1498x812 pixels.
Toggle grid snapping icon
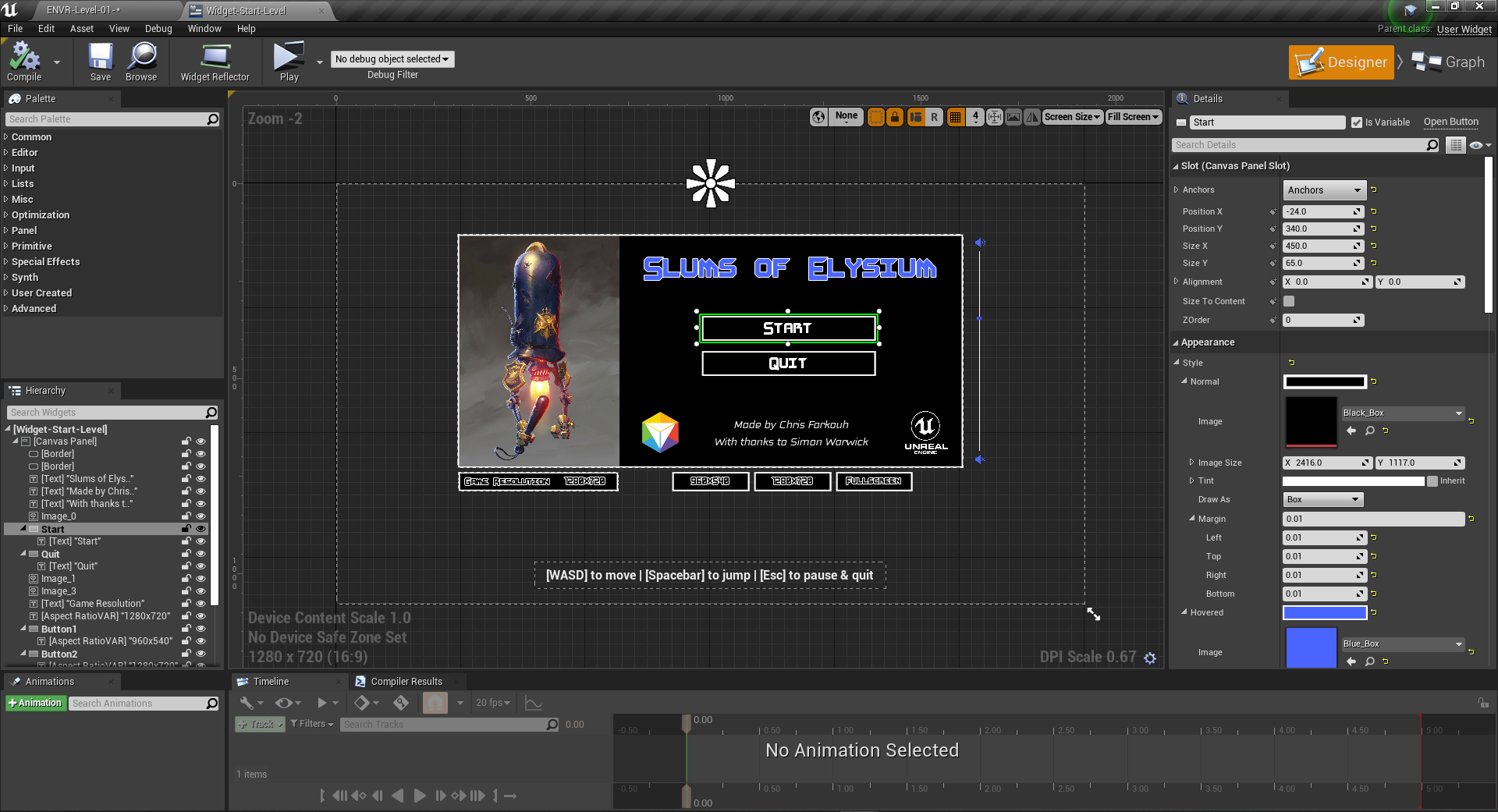[955, 117]
